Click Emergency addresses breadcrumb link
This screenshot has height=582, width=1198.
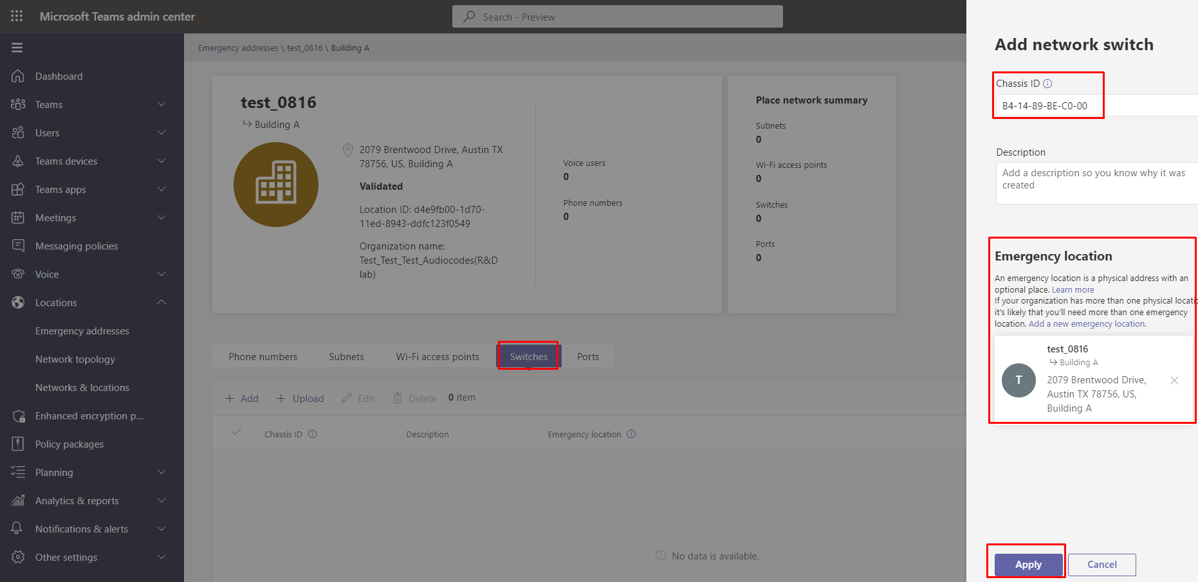[x=238, y=47]
